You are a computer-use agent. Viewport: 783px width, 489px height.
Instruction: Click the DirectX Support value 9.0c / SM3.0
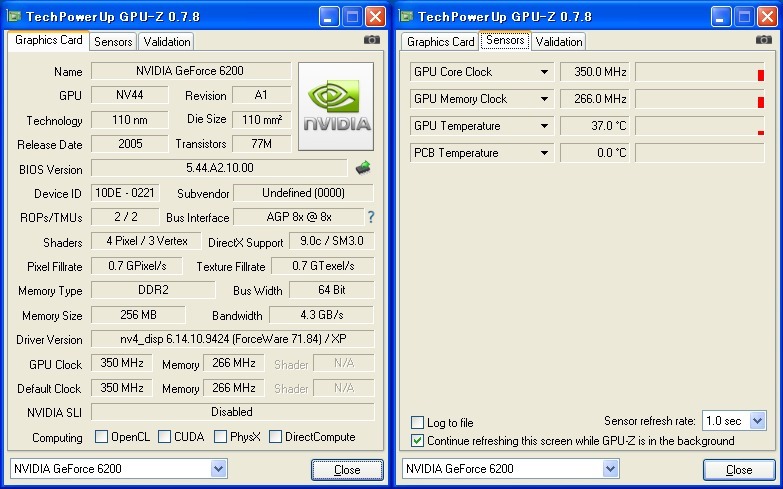[332, 241]
